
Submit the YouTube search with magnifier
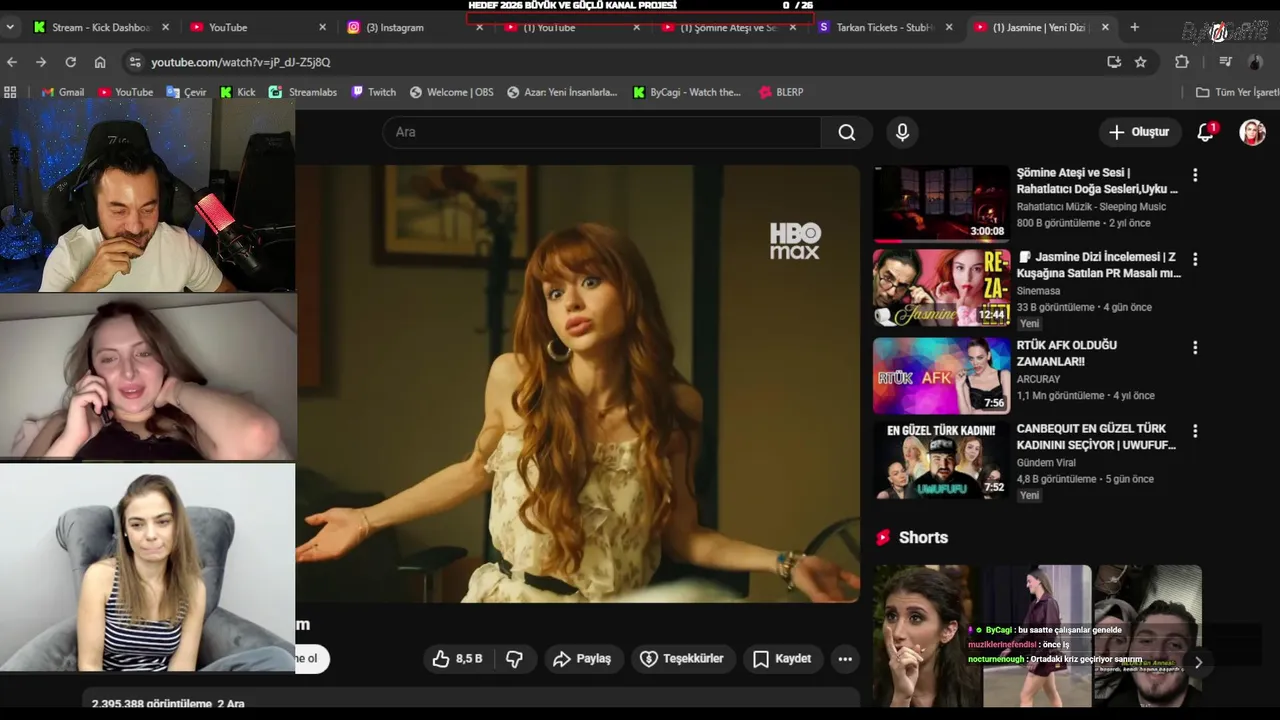(847, 132)
